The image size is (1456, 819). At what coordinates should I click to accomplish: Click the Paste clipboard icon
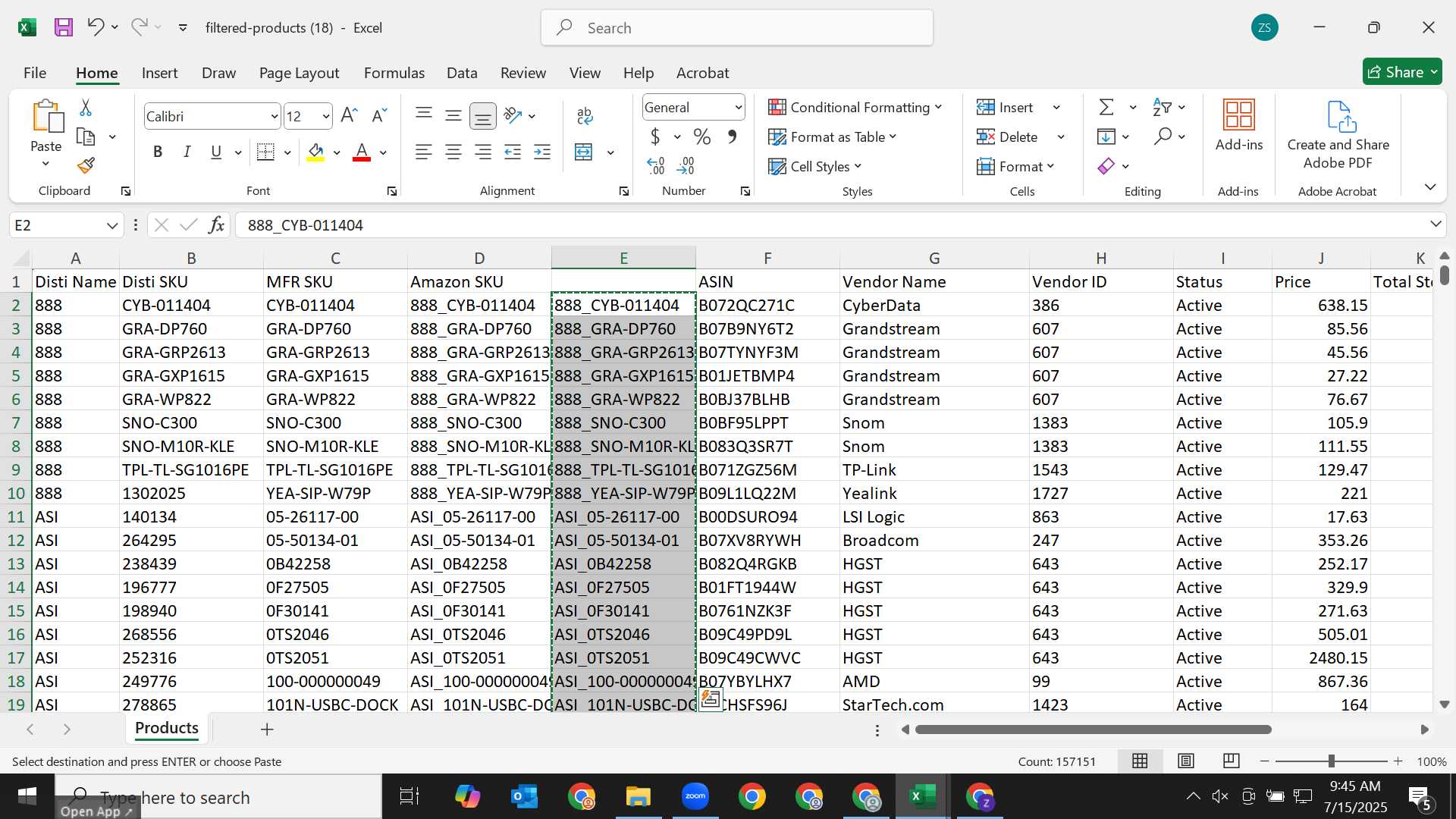click(x=47, y=117)
